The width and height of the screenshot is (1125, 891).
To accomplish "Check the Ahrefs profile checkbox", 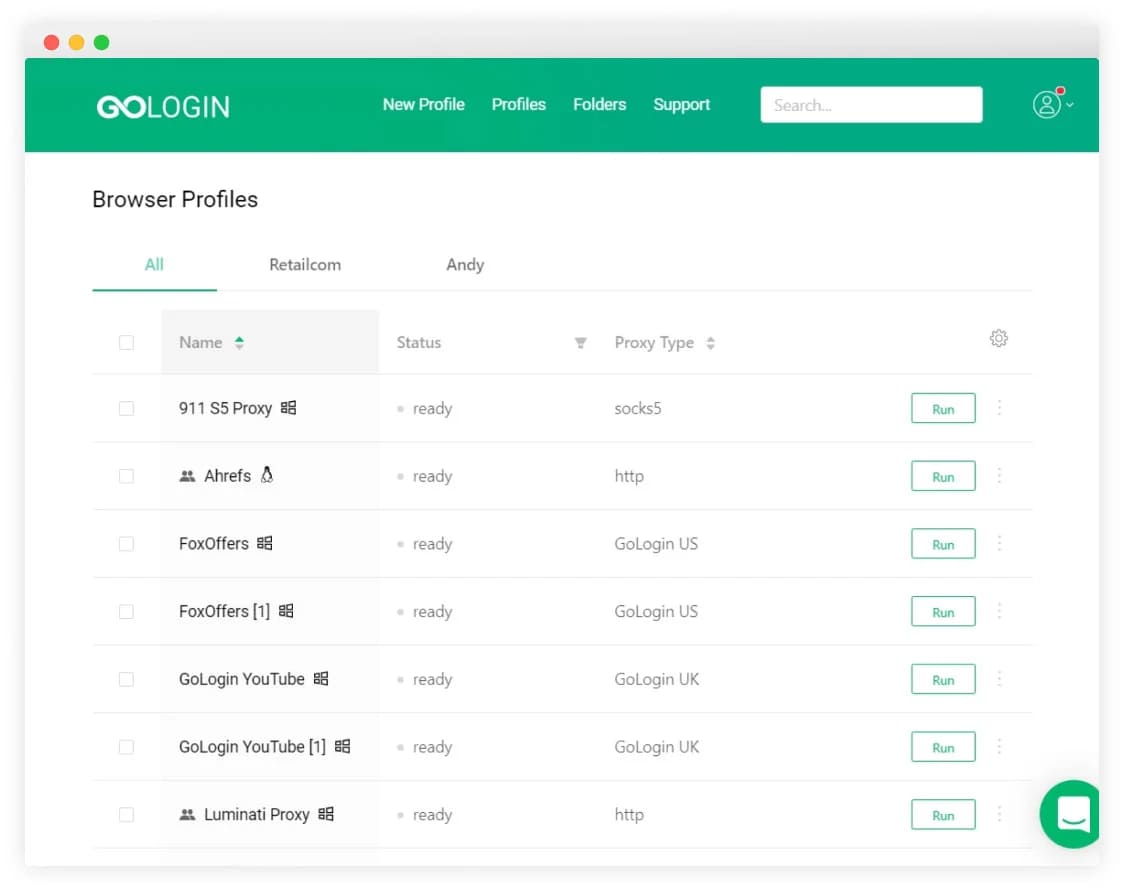I will [x=126, y=476].
